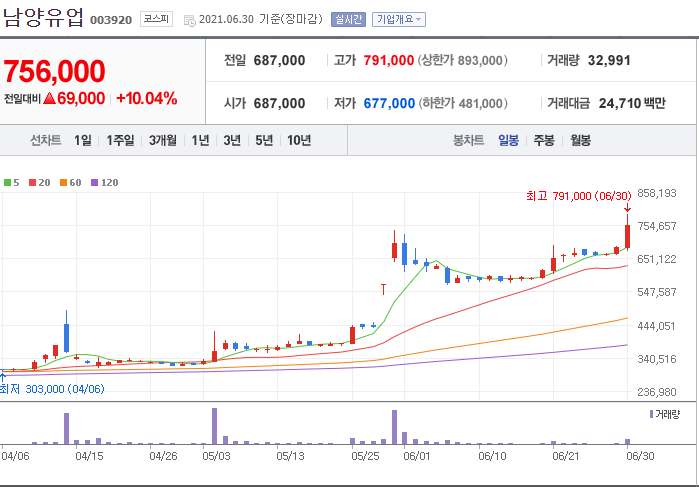Click the 코스피 market badge

156,19
